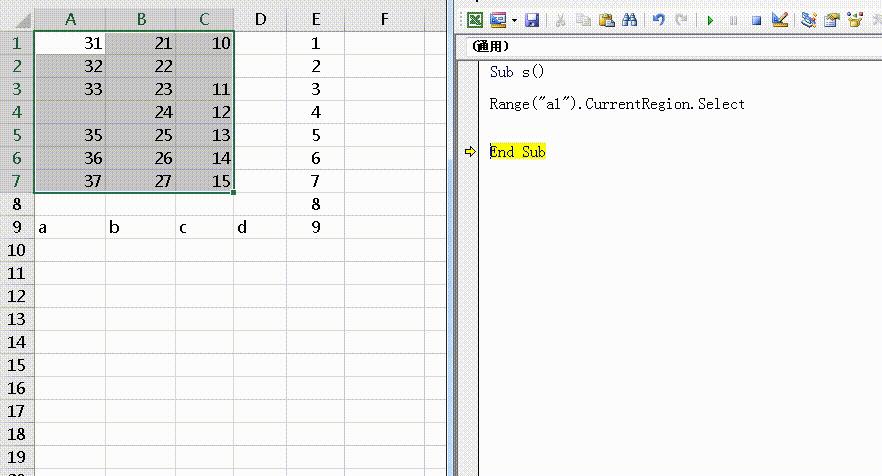Click cell E9 containing 9
The image size is (882, 476).
(316, 227)
